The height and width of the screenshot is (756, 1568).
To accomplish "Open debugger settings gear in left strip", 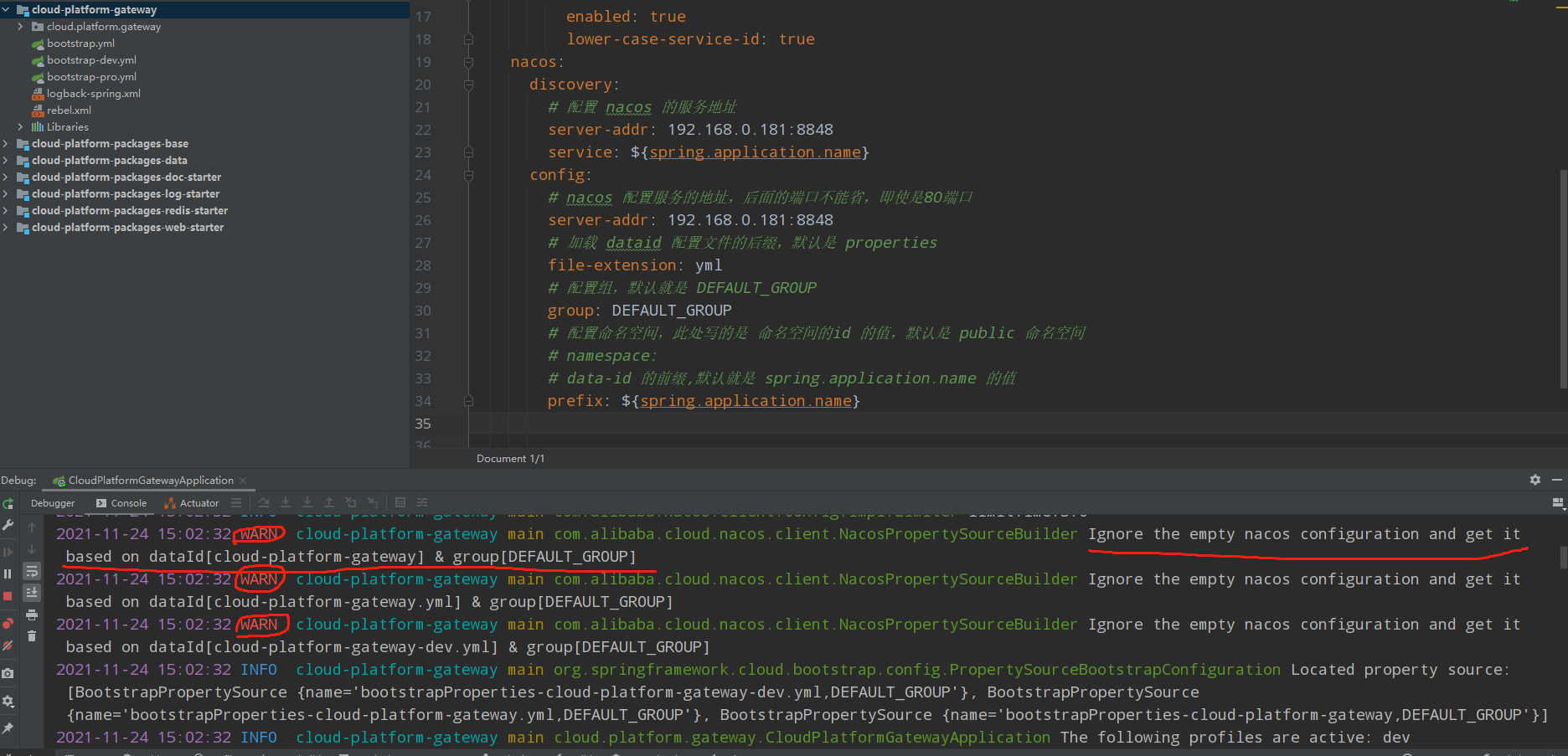I will 8,701.
